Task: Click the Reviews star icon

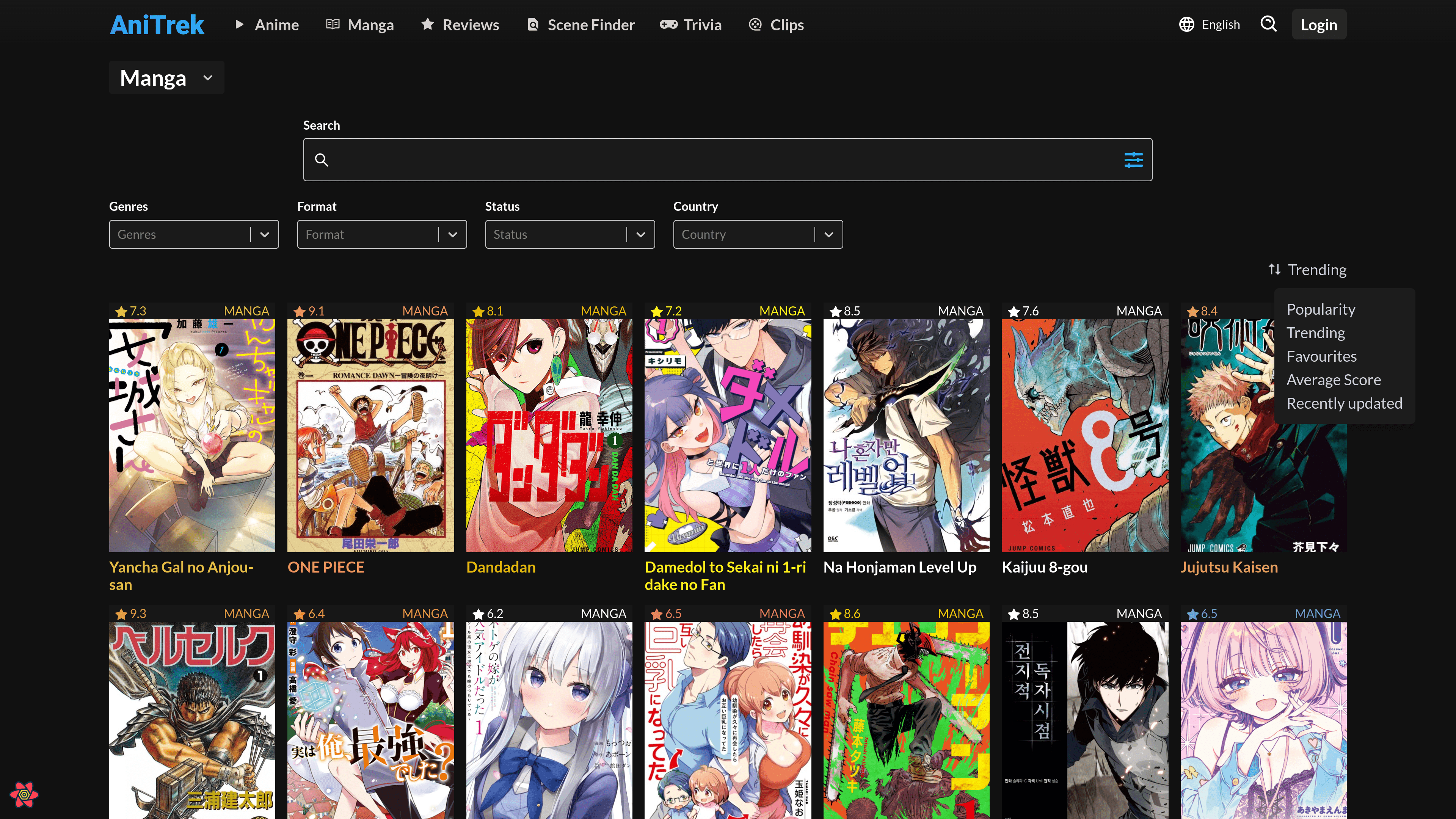Action: (x=428, y=24)
